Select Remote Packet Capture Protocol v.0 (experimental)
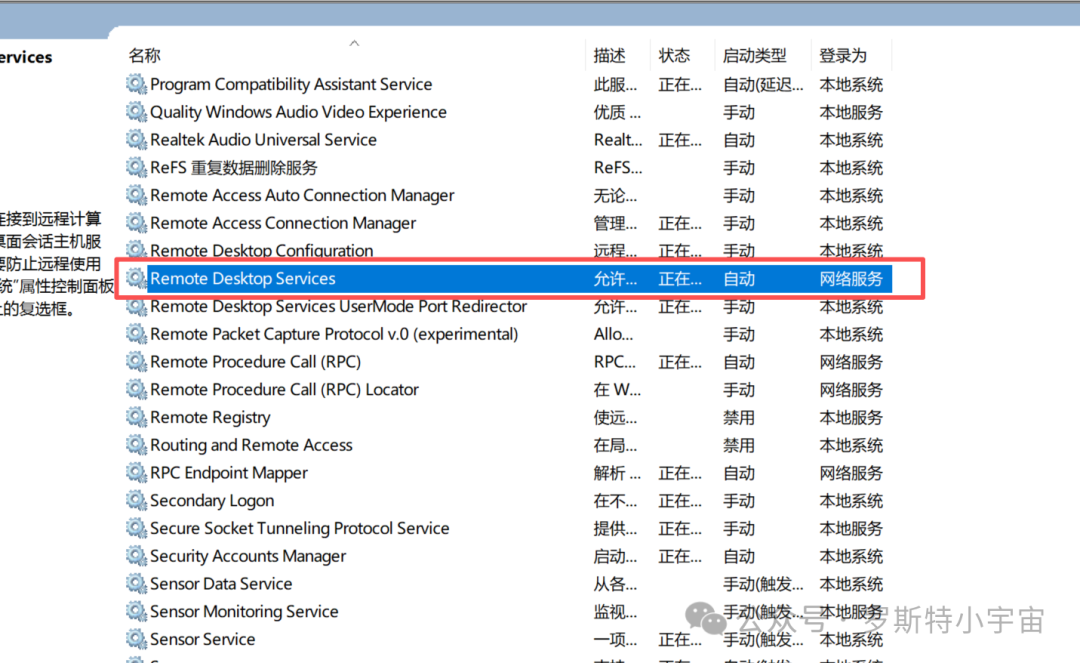This screenshot has width=1080, height=663. tap(334, 334)
